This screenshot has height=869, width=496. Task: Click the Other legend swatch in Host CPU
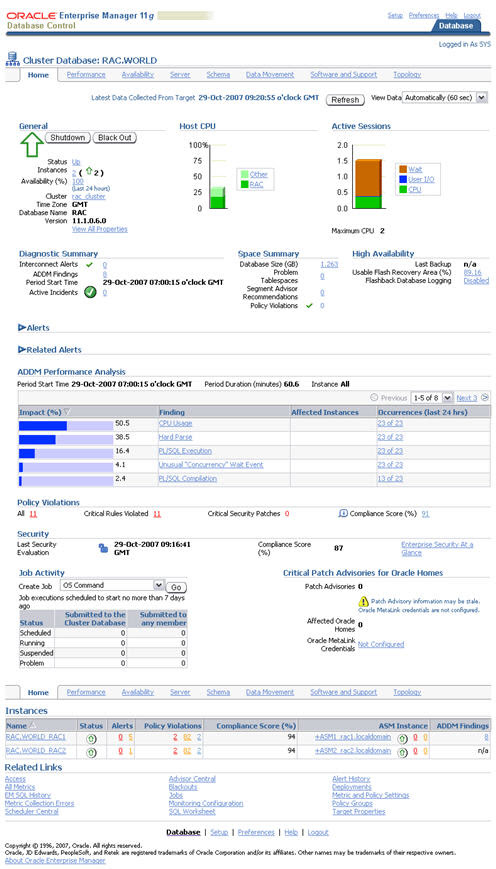coord(244,174)
